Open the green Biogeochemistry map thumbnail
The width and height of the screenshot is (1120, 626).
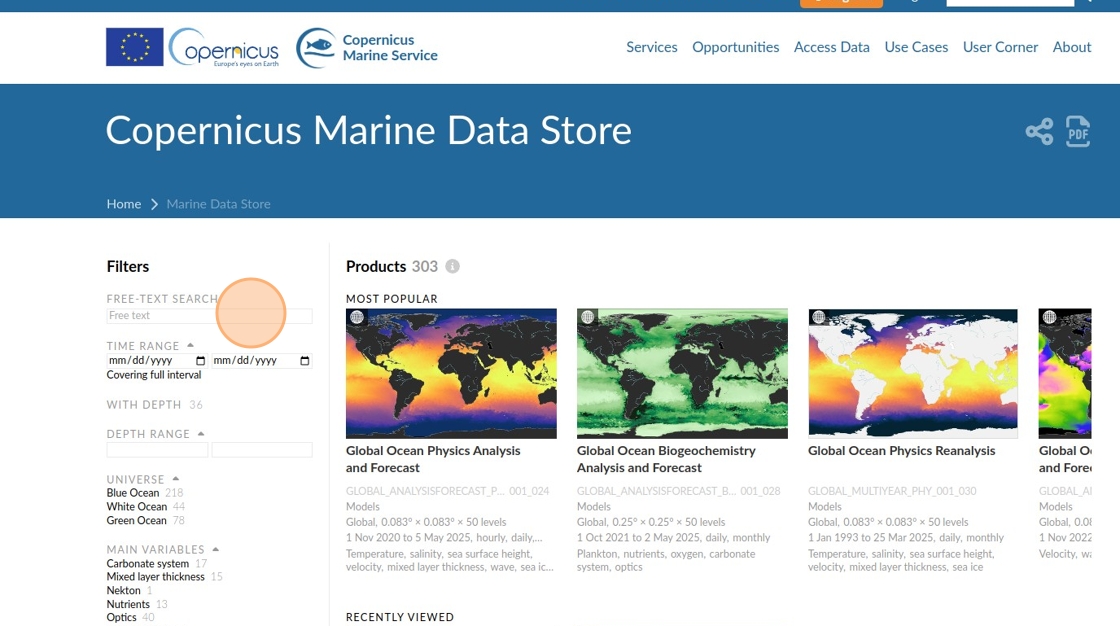(682, 373)
